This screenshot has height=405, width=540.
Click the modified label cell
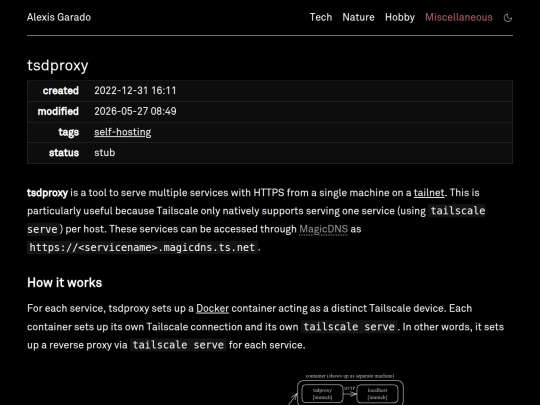click(58, 111)
